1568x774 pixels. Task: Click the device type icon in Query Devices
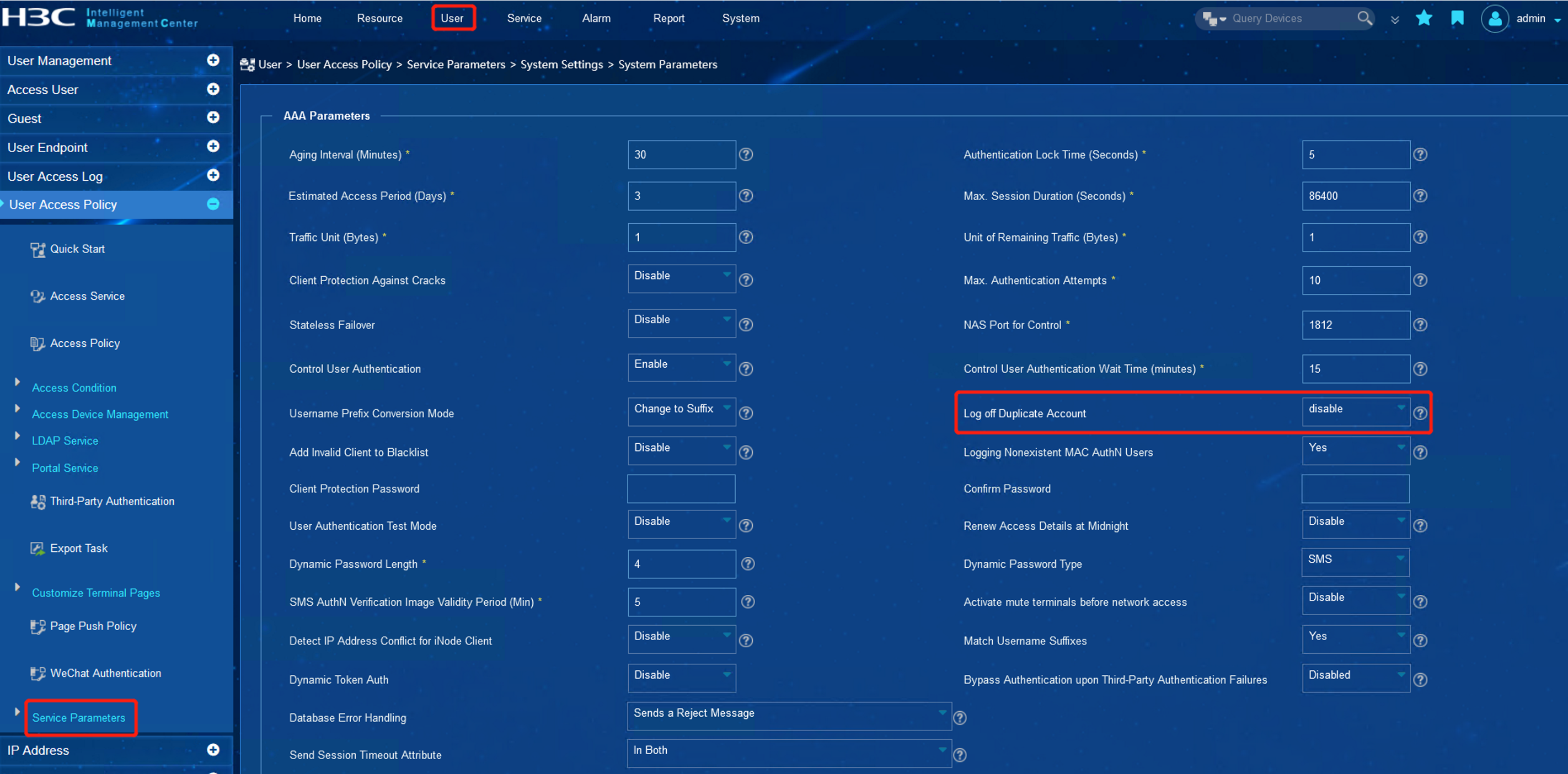pyautogui.click(x=1213, y=19)
